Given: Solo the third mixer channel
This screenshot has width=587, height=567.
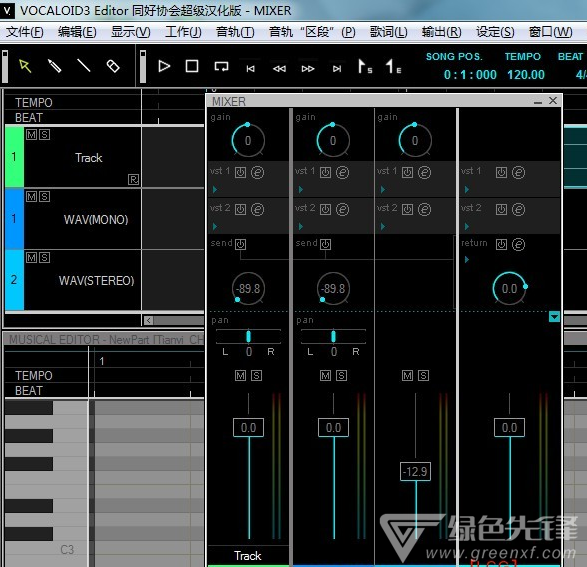Looking at the screenshot, I should (x=423, y=375).
